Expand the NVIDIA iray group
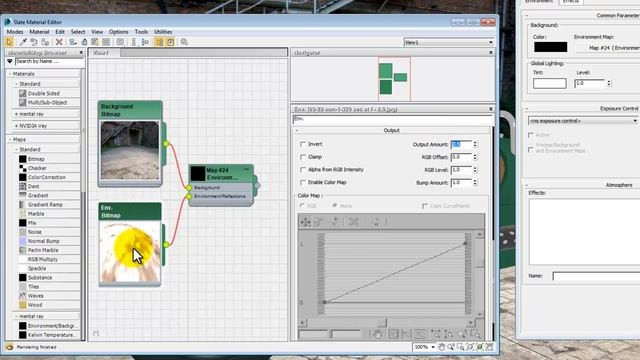Viewport: 640px width, 360px height. [x=16, y=126]
